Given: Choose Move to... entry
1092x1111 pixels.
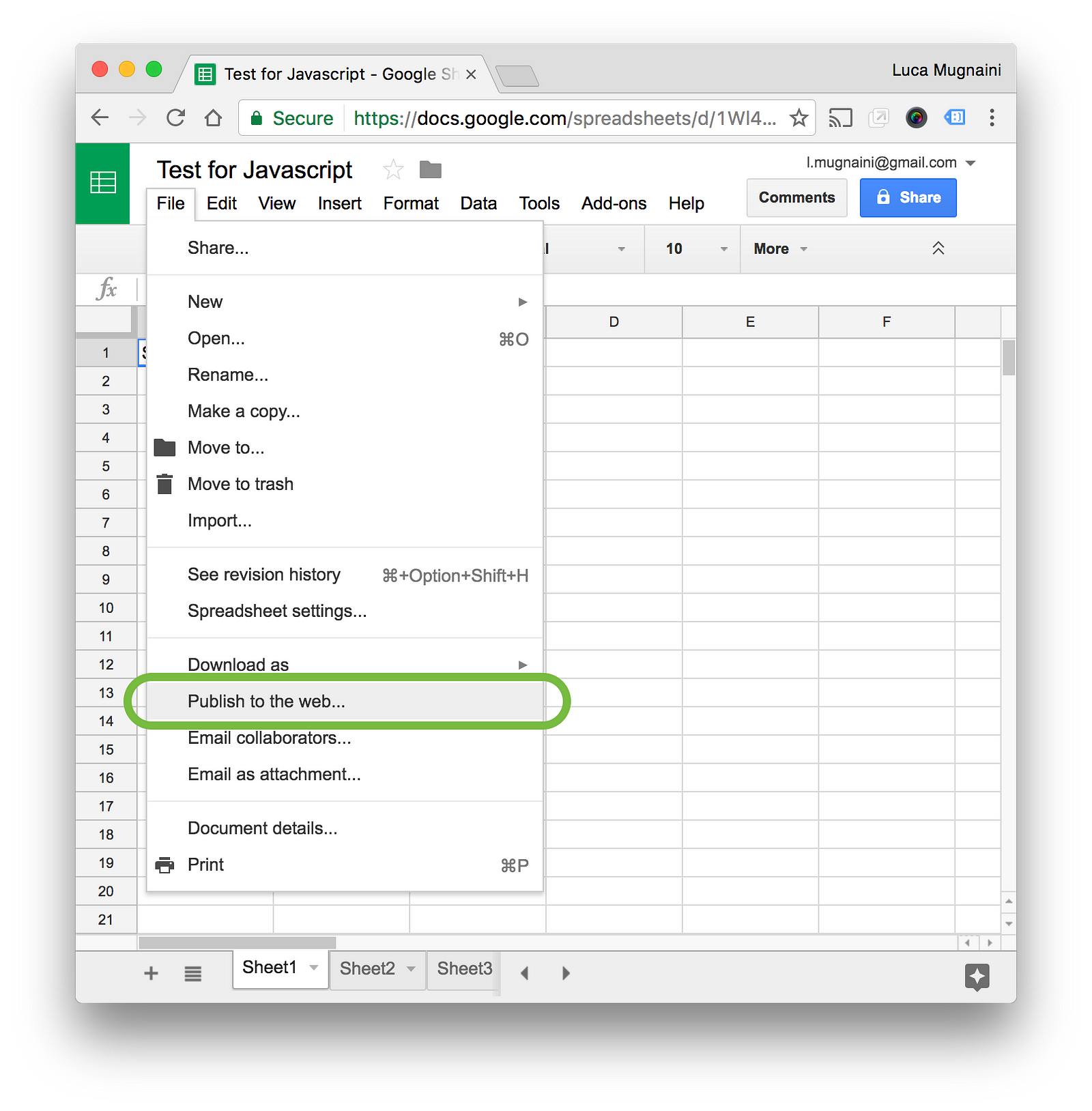Looking at the screenshot, I should click(x=345, y=448).
